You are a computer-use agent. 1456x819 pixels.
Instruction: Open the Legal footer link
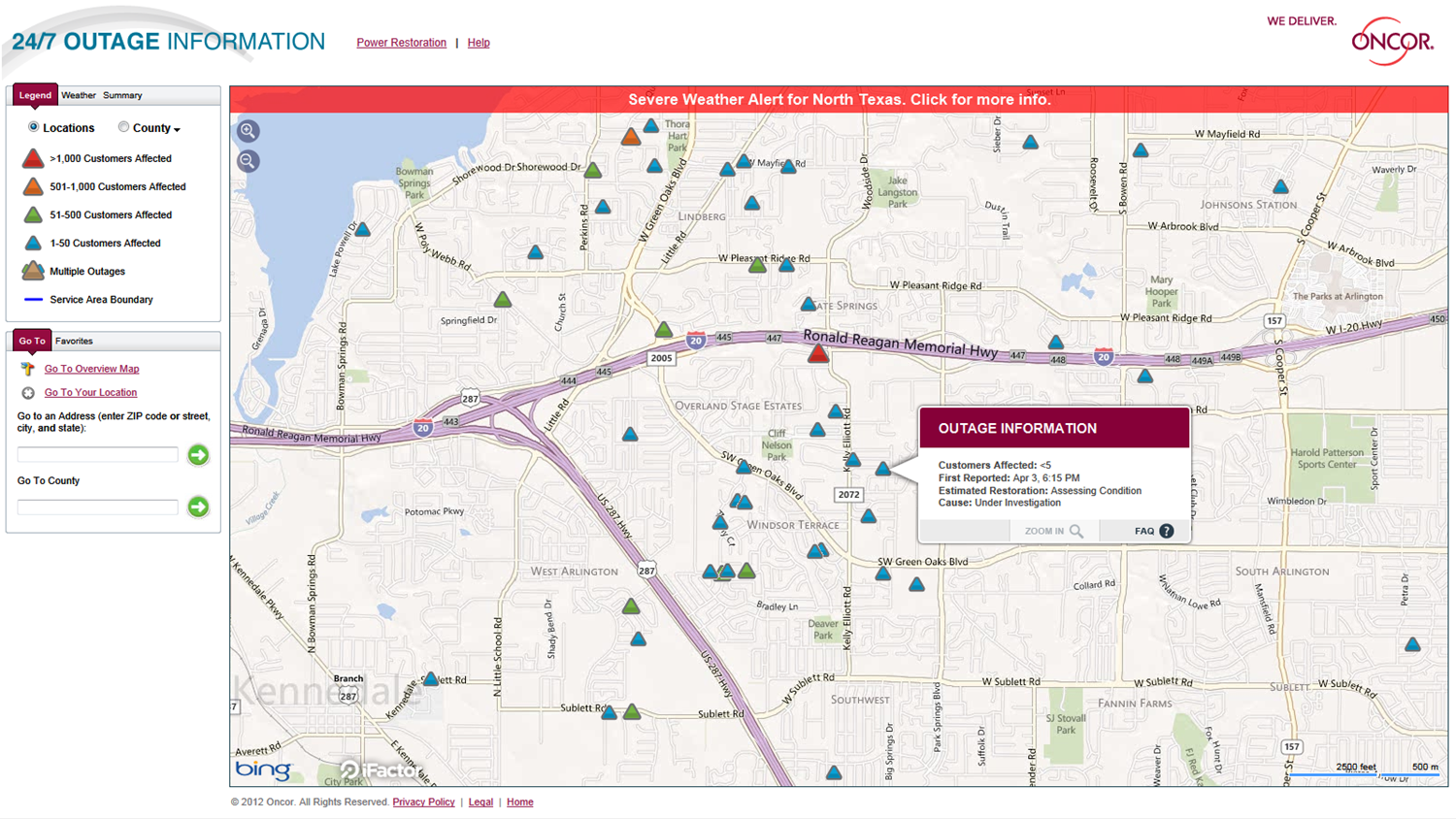[x=480, y=803]
